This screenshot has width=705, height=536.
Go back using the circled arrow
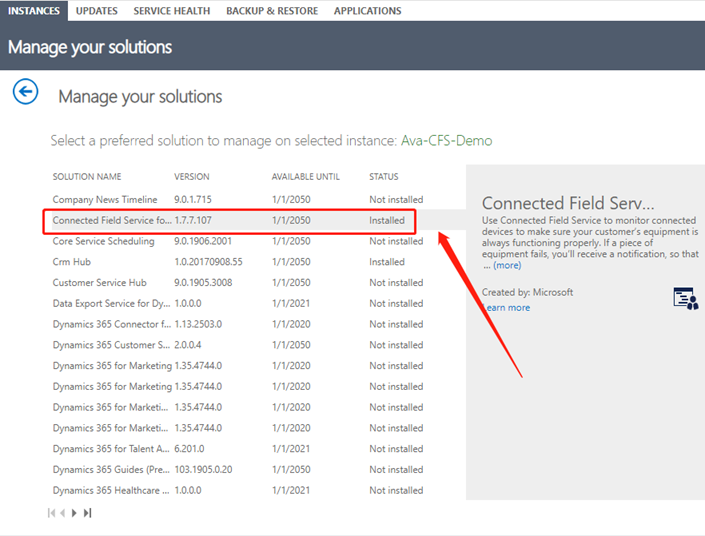click(x=25, y=92)
